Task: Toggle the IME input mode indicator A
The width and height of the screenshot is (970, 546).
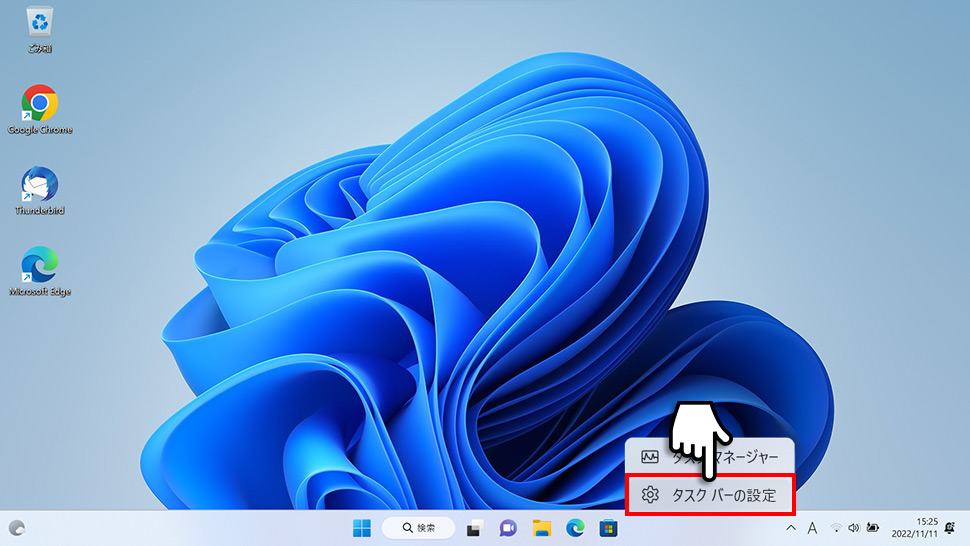Action: point(812,527)
